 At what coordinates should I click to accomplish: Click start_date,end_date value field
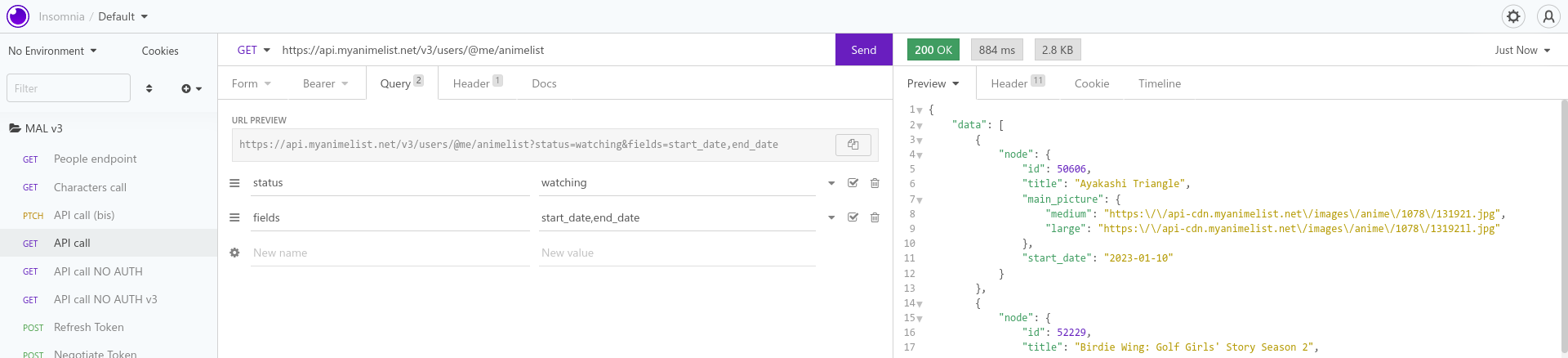pos(677,217)
